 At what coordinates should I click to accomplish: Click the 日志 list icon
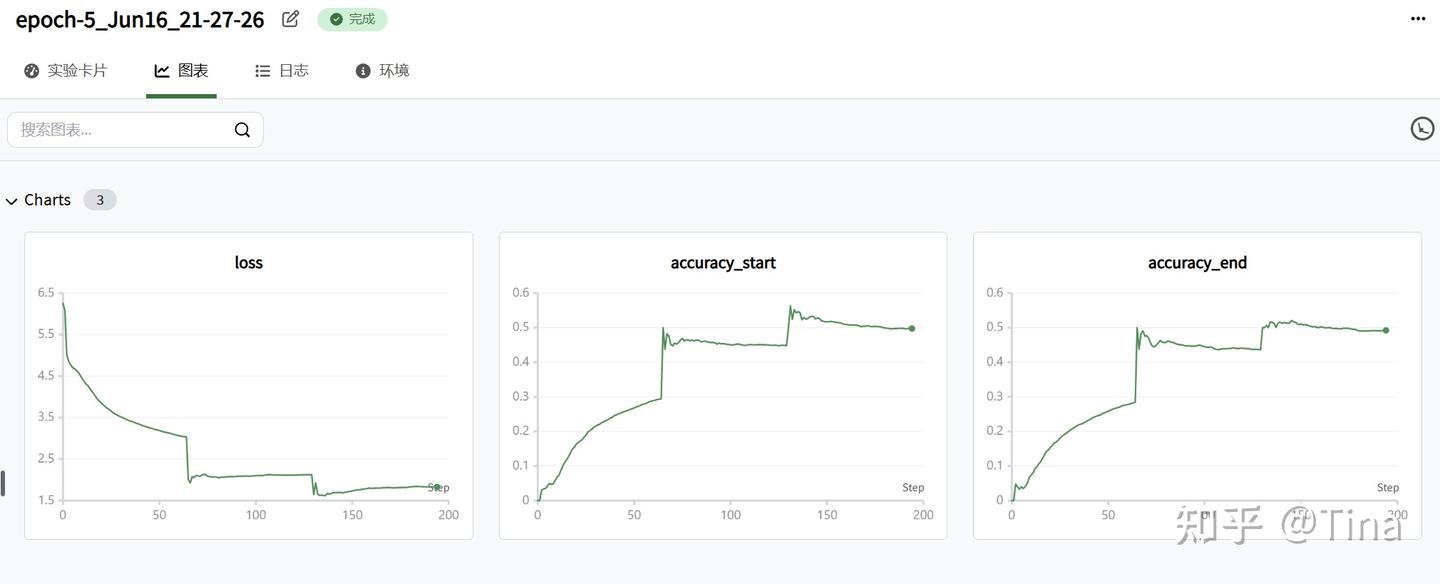click(x=263, y=71)
